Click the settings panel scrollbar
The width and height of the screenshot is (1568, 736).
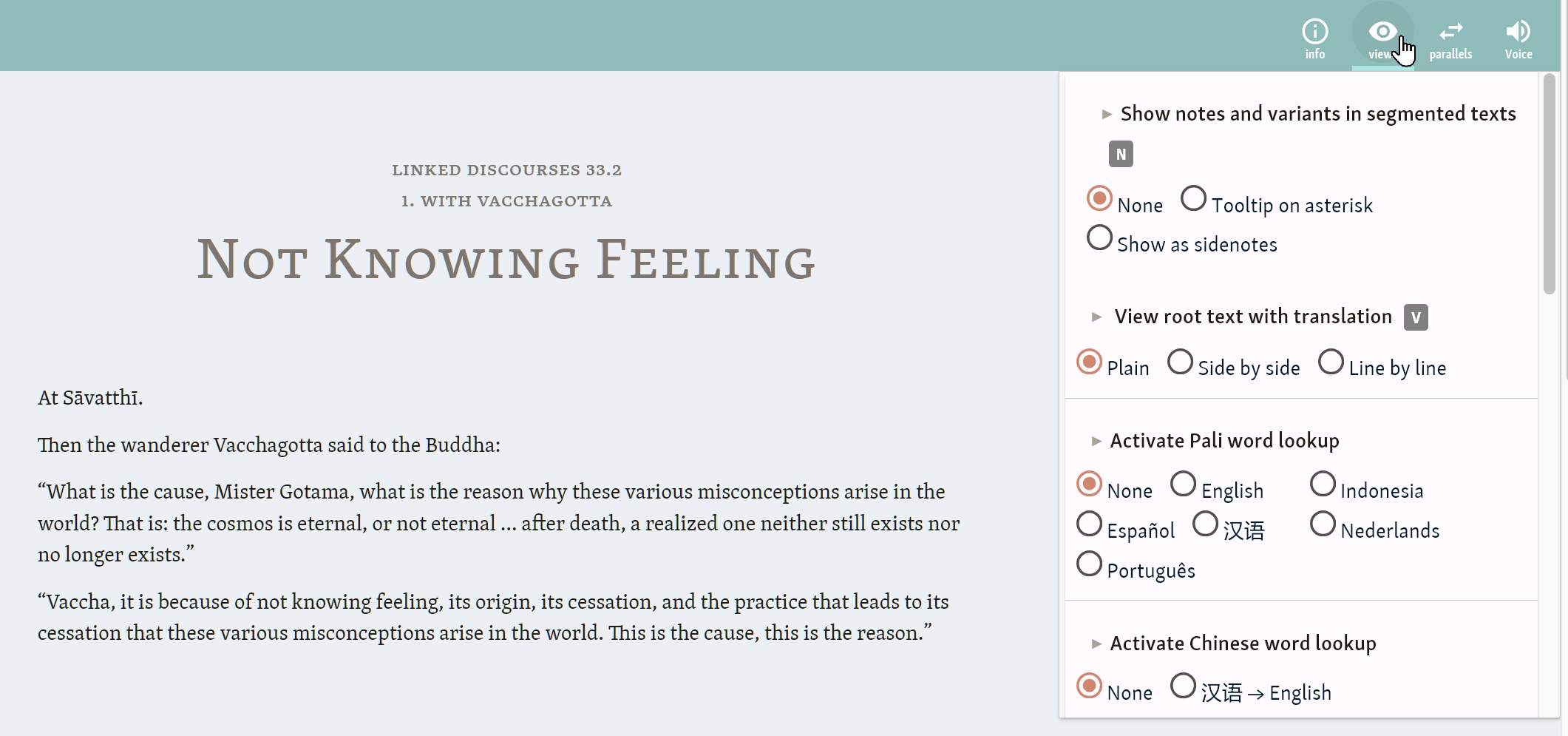[x=1549, y=183]
